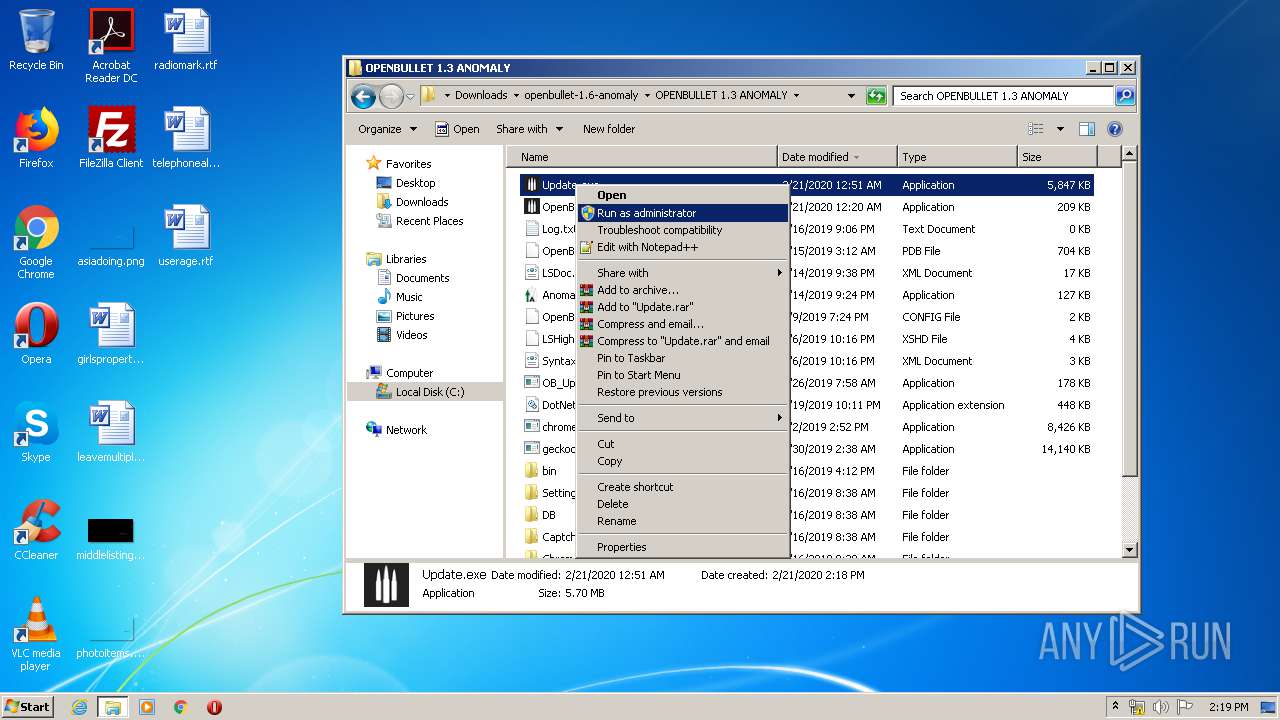Choose Pin to Taskbar
This screenshot has width=1280, height=720.
tap(684, 358)
